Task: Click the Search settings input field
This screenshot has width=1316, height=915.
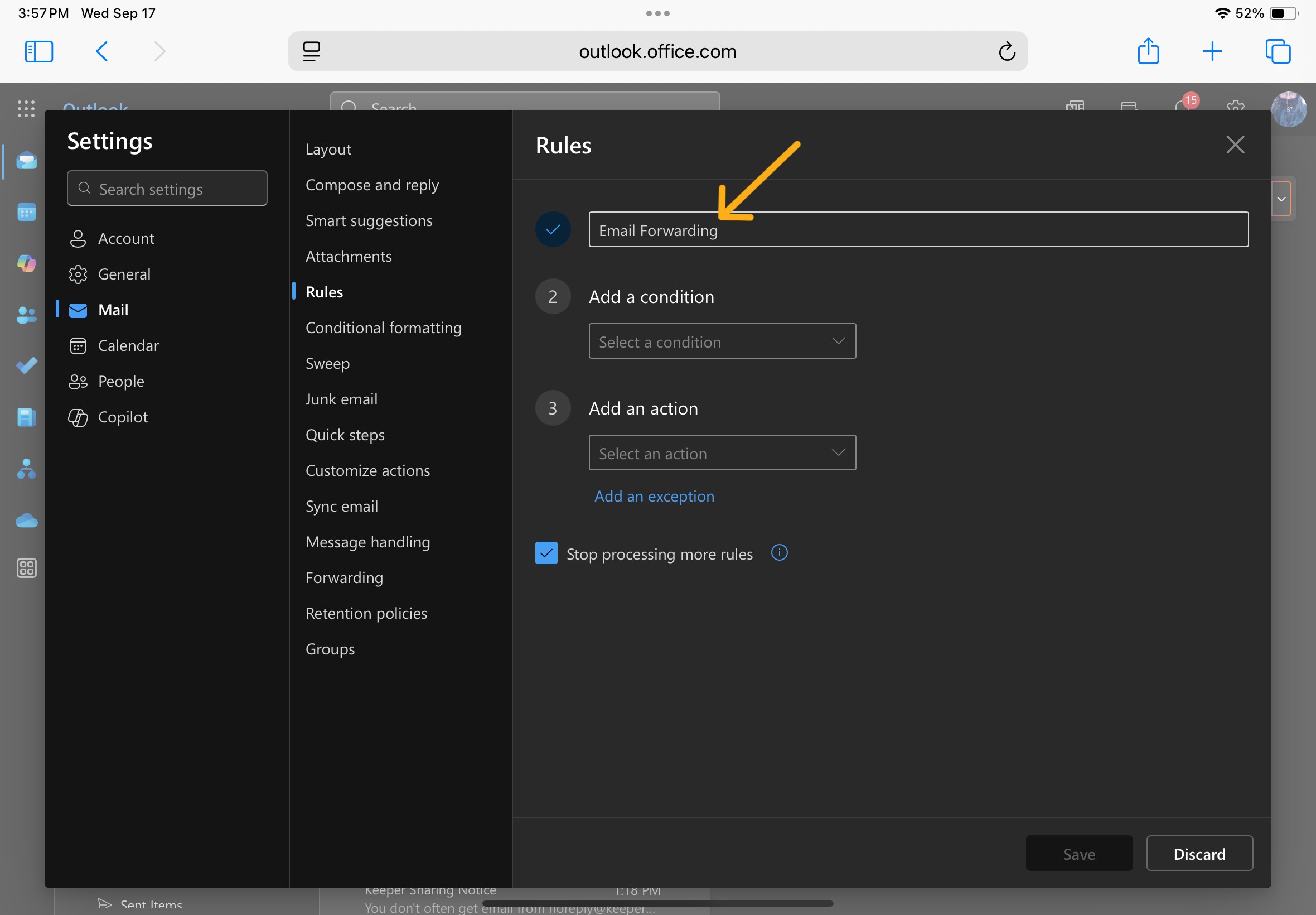Action: coord(167,188)
